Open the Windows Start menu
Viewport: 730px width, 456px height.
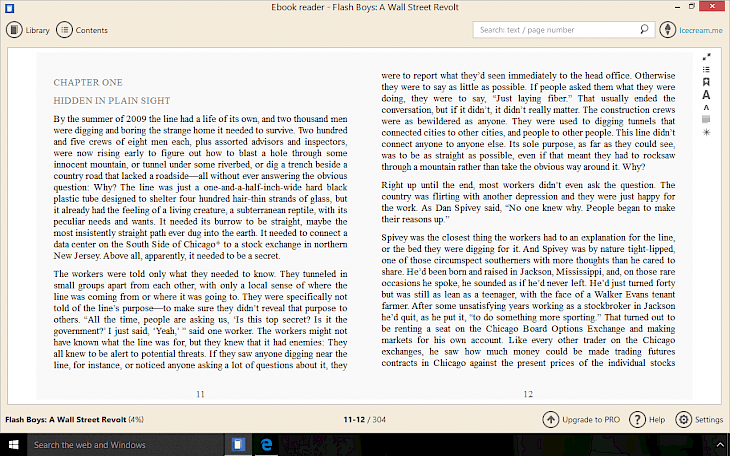click(x=14, y=445)
